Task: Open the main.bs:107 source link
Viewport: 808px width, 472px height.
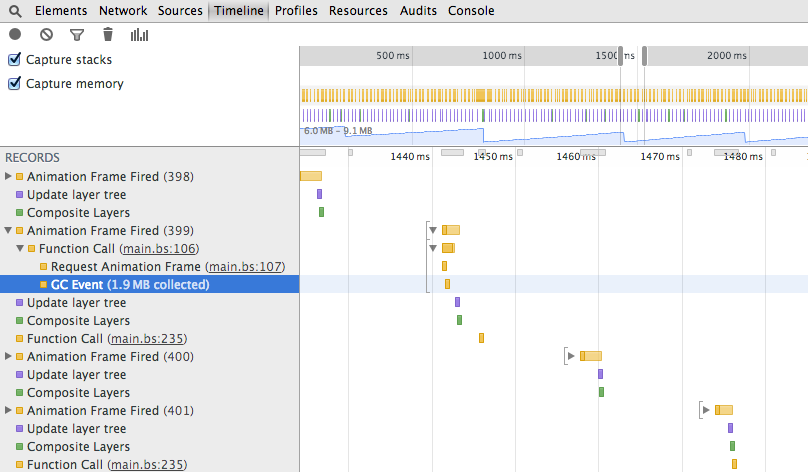Action: (x=245, y=267)
